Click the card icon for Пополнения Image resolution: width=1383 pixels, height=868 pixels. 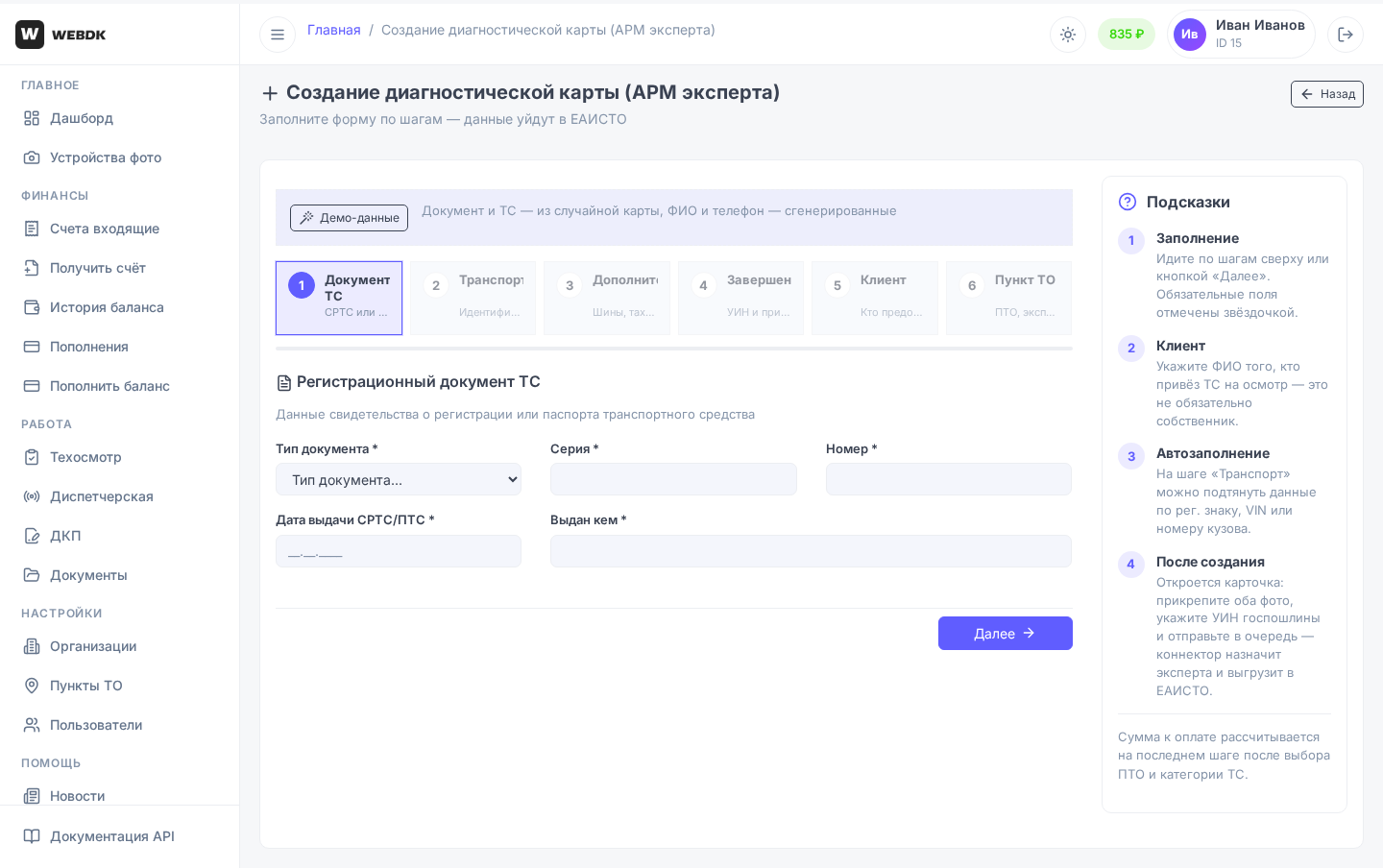pyautogui.click(x=32, y=347)
